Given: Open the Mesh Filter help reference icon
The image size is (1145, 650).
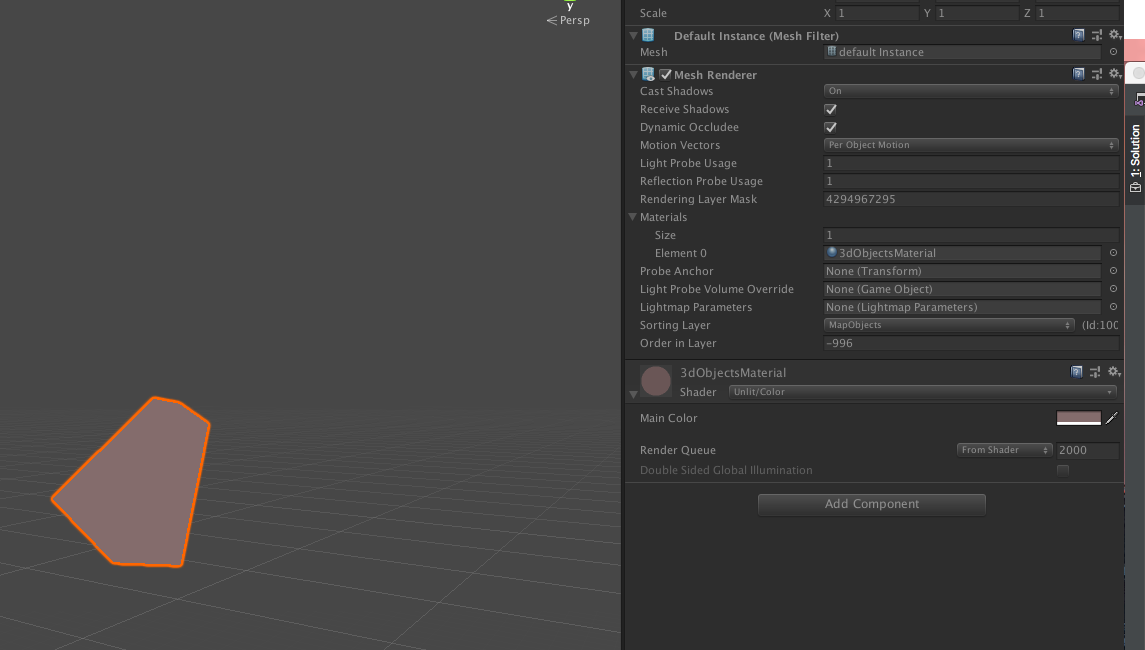Looking at the screenshot, I should tap(1078, 34).
